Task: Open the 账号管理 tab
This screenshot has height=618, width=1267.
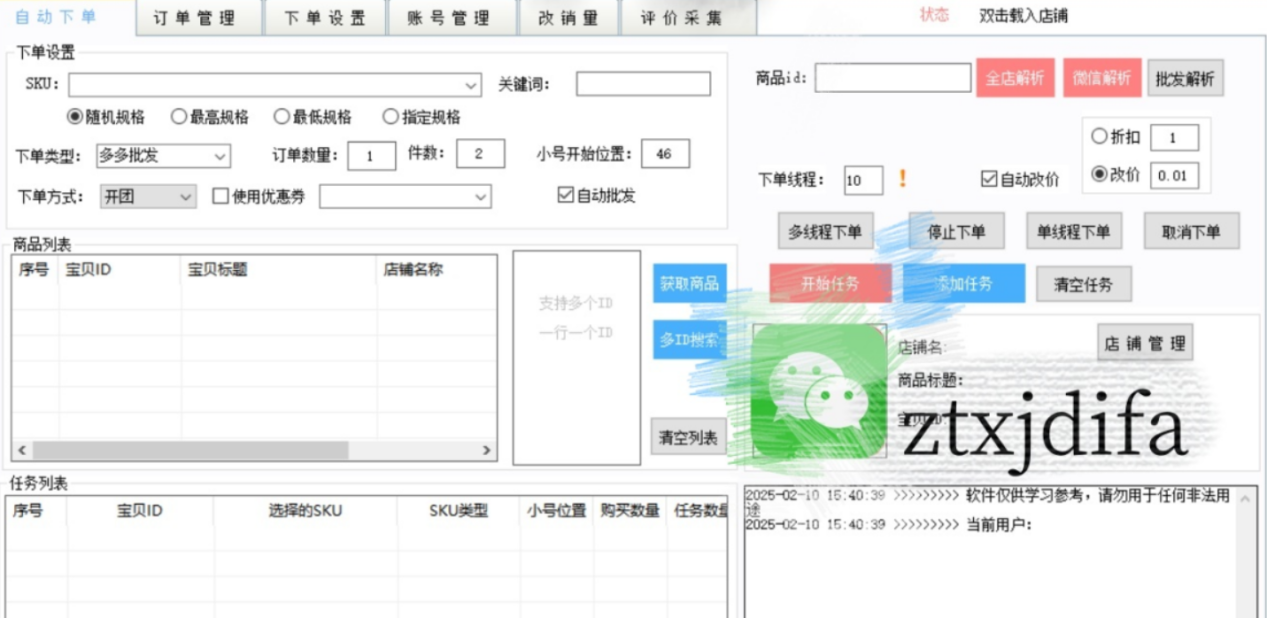Action: (449, 18)
